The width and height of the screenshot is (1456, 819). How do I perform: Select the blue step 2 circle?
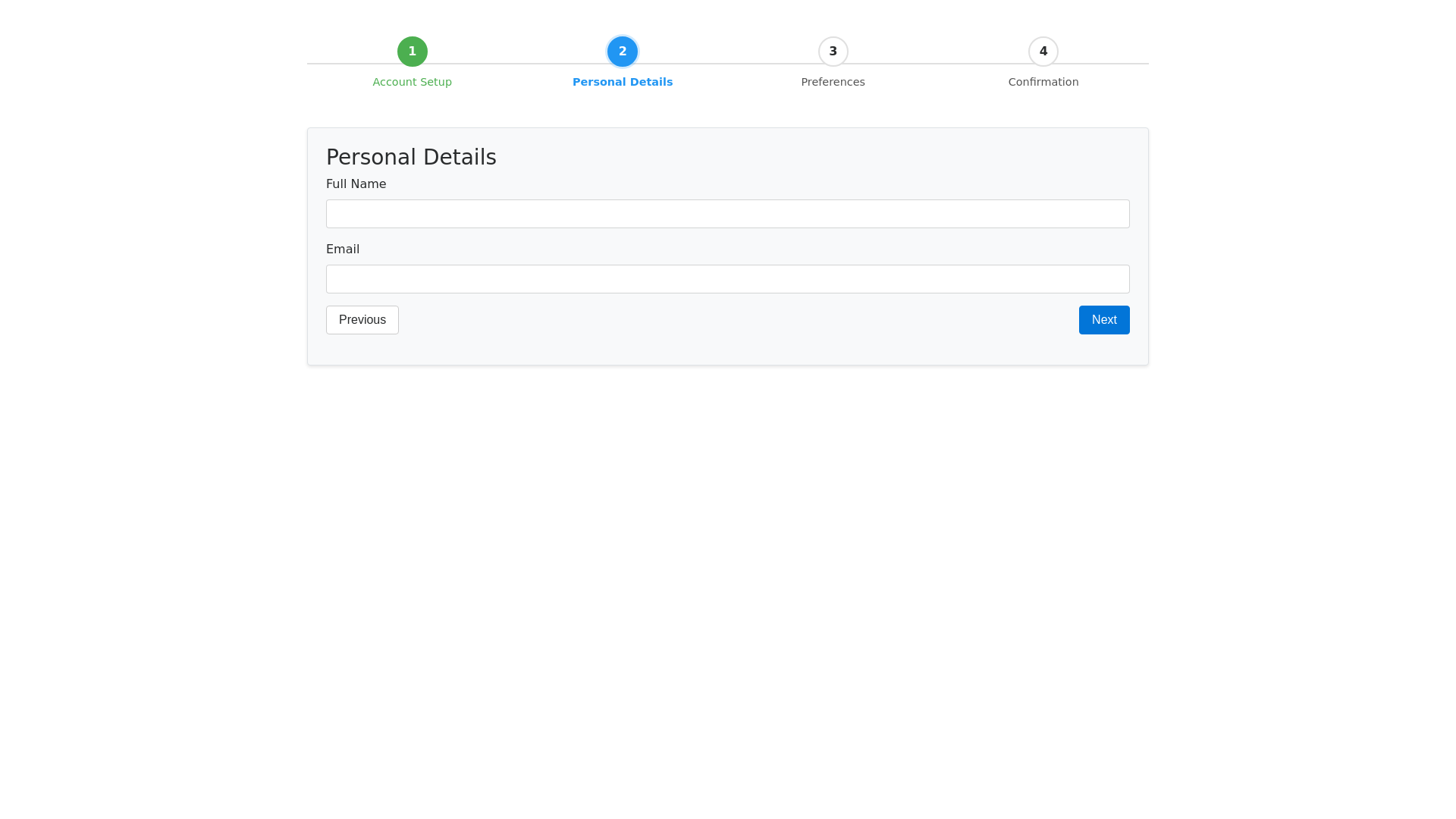[x=623, y=52]
